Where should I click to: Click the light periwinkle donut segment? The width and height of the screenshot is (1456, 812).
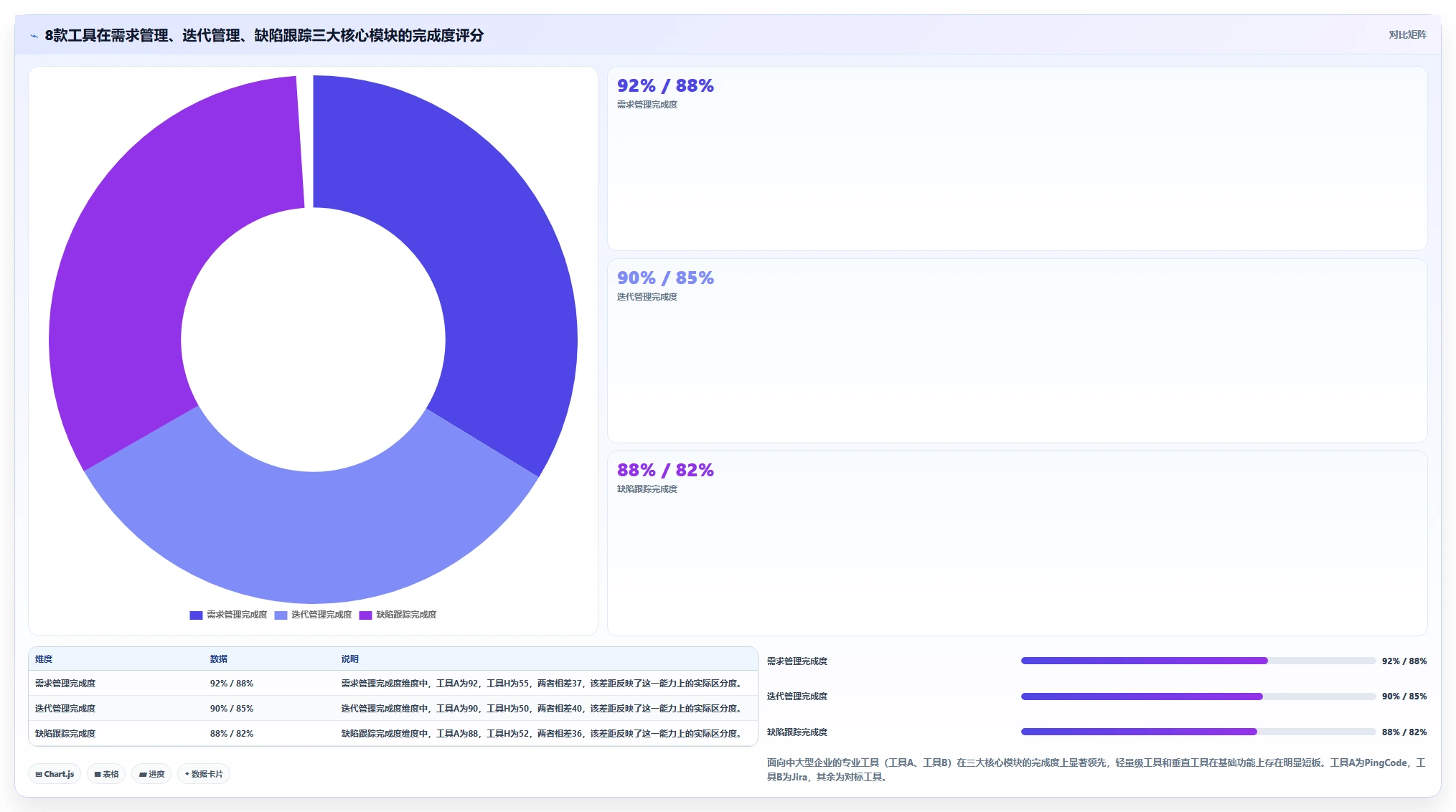click(313, 538)
